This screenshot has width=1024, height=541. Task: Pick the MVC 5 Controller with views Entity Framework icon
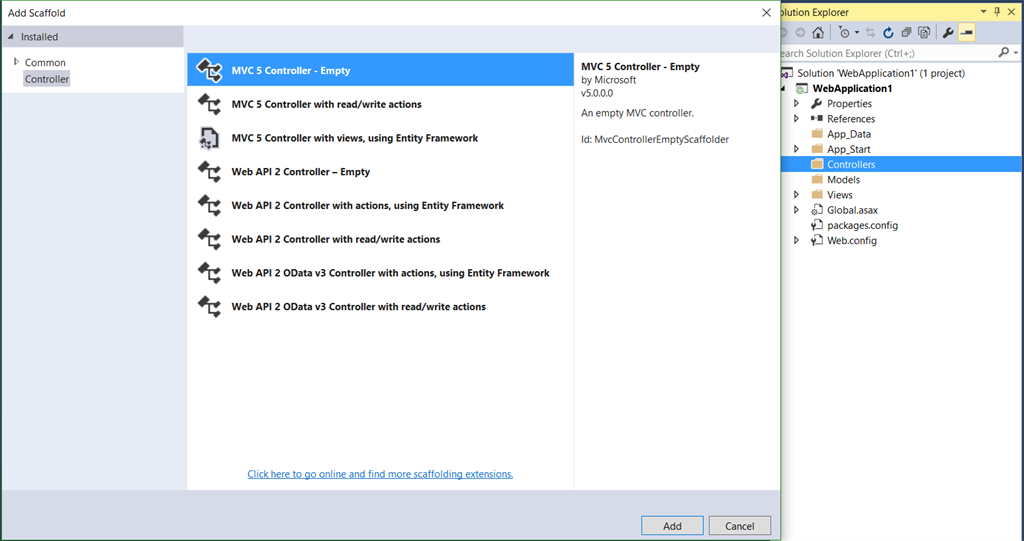click(x=210, y=138)
